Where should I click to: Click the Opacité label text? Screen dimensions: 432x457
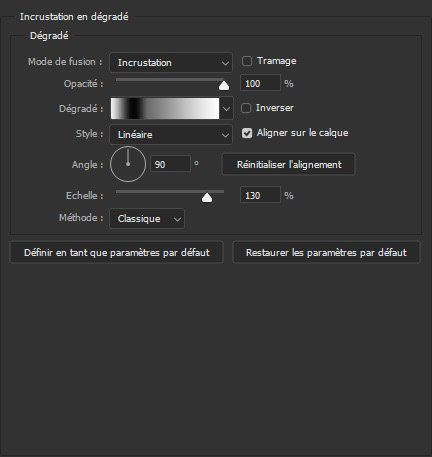click(83, 83)
